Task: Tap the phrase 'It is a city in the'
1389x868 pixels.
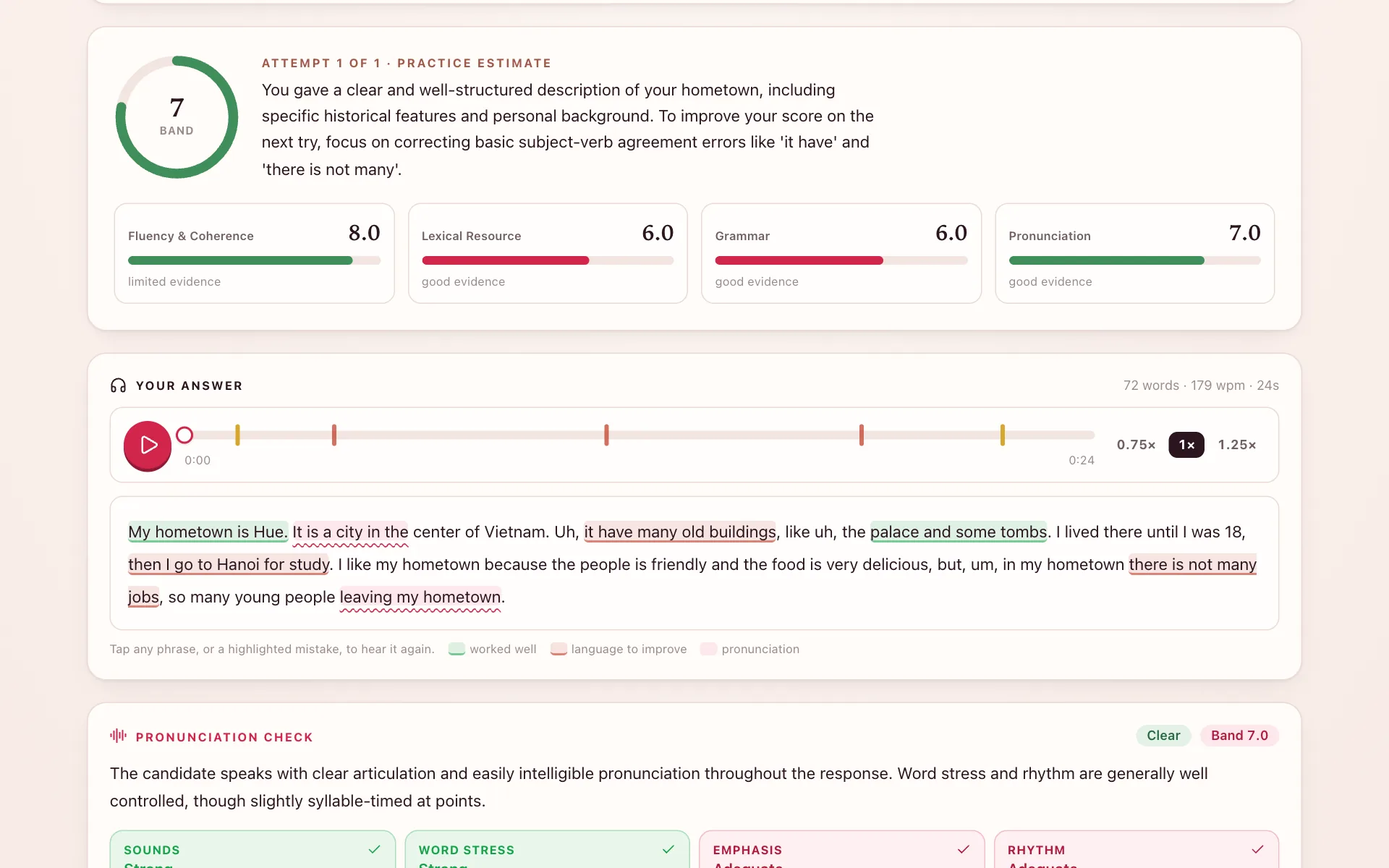Action: pos(350,532)
